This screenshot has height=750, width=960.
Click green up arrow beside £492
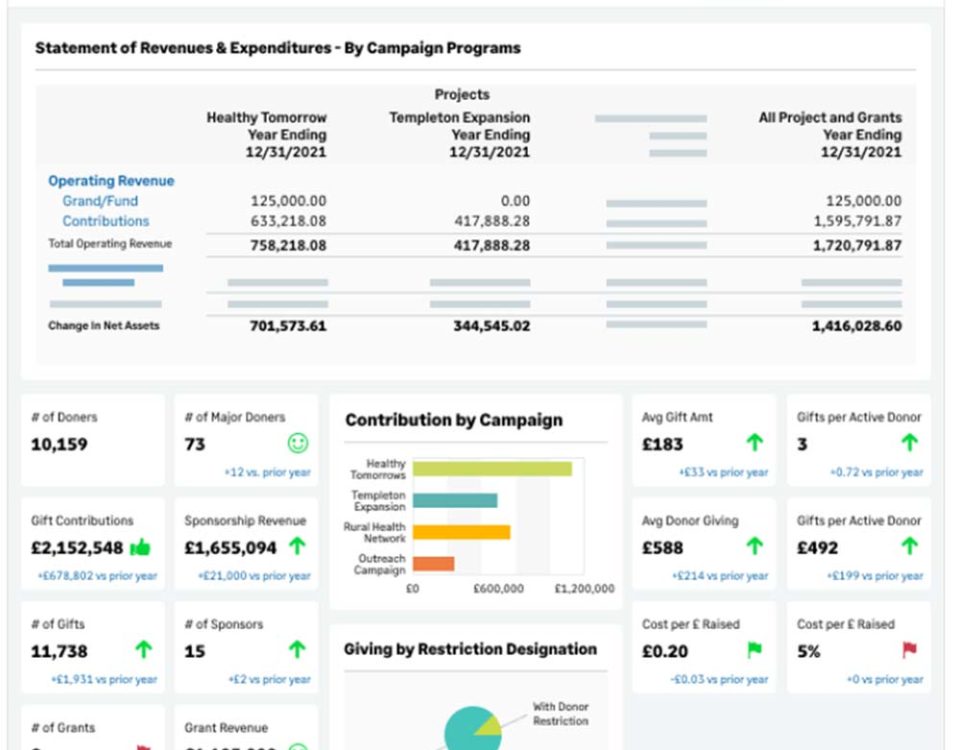coord(910,546)
